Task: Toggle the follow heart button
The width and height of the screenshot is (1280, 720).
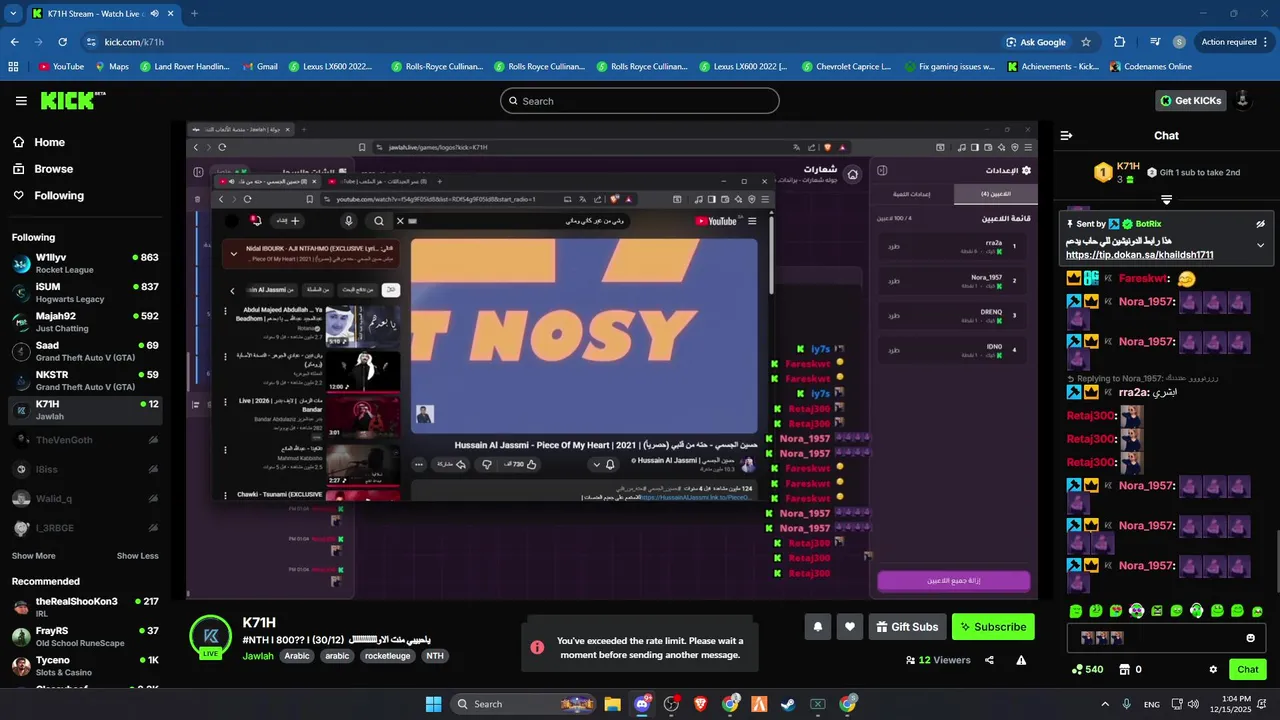Action: click(849, 627)
